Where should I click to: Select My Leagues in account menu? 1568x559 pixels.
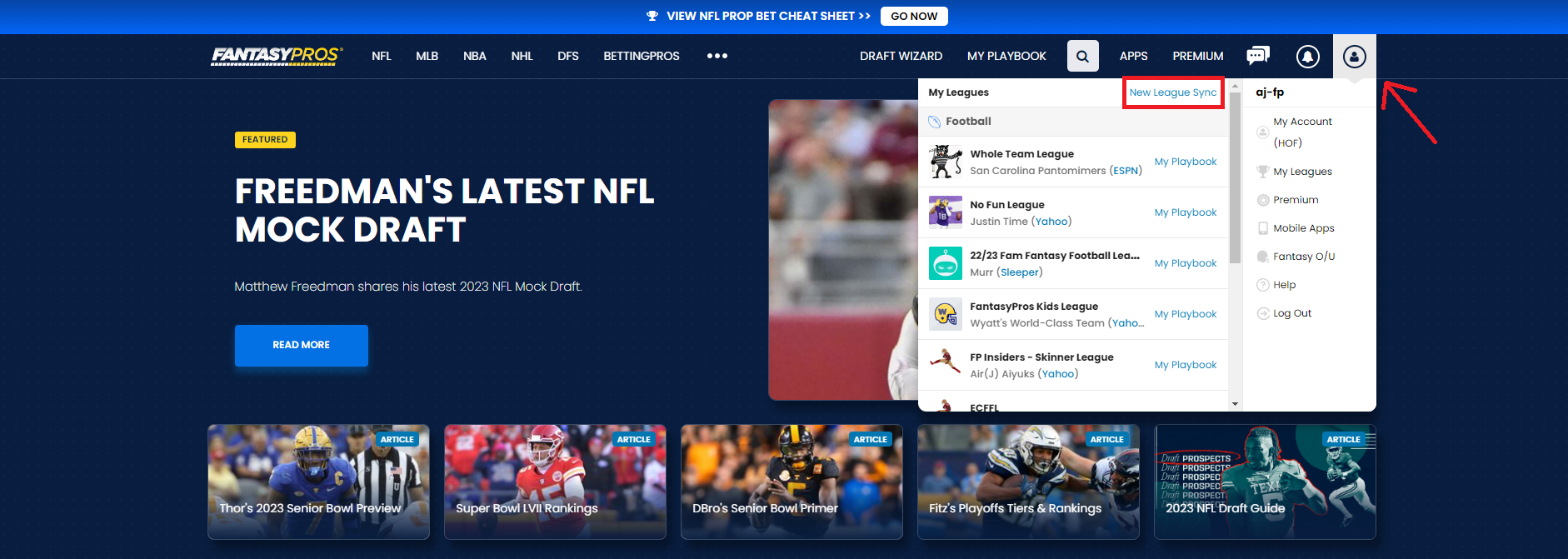pyautogui.click(x=1302, y=172)
